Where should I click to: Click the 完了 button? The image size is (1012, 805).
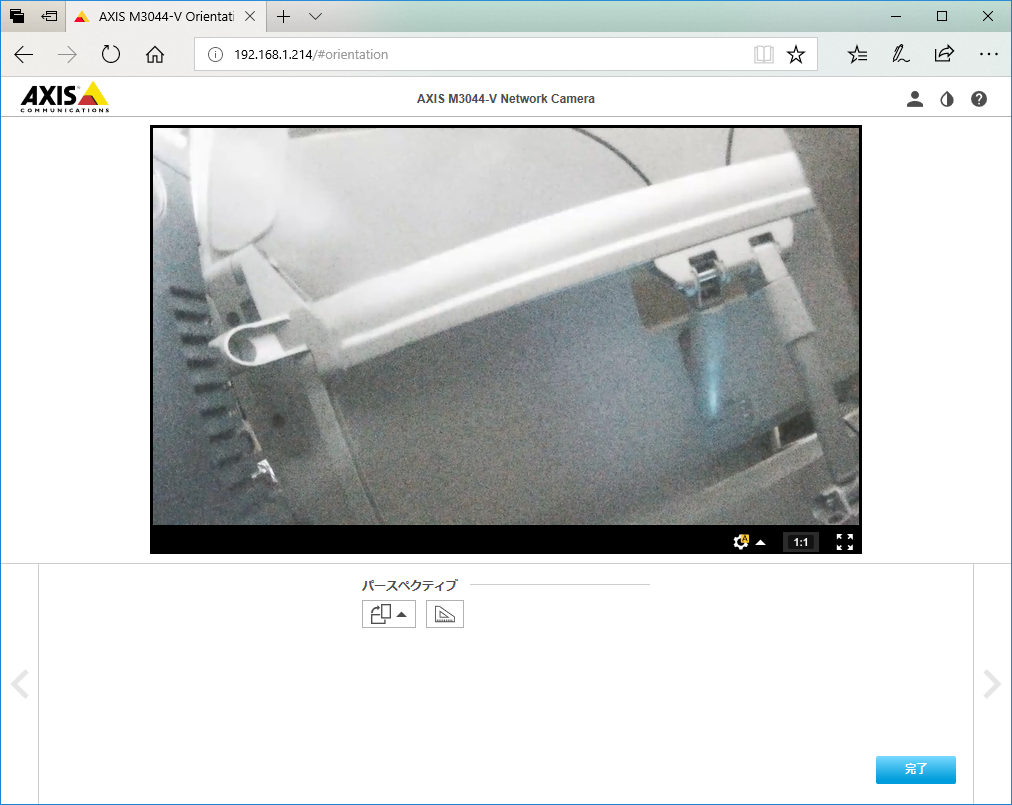pyautogui.click(x=915, y=769)
